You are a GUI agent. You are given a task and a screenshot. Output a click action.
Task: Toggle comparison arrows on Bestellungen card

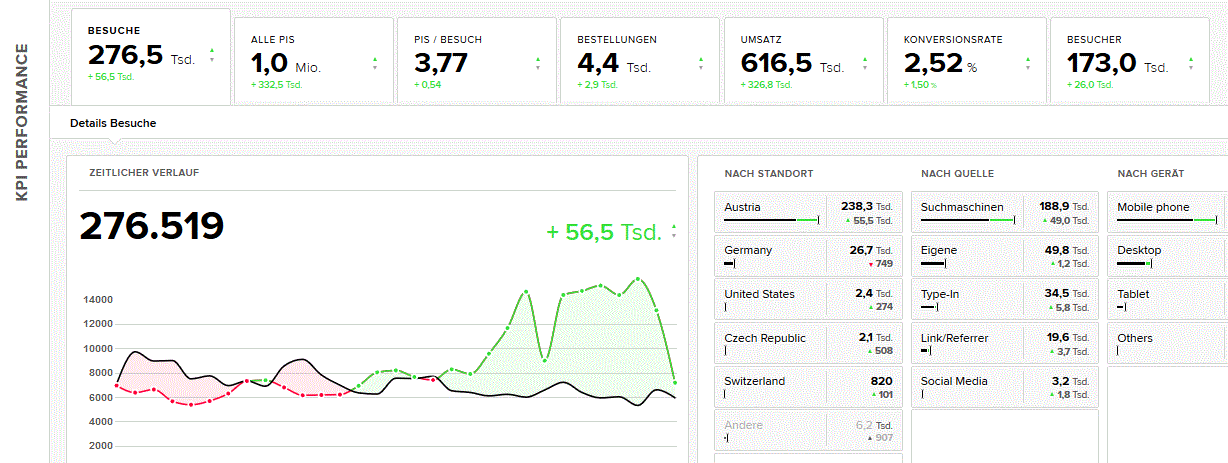[701, 63]
